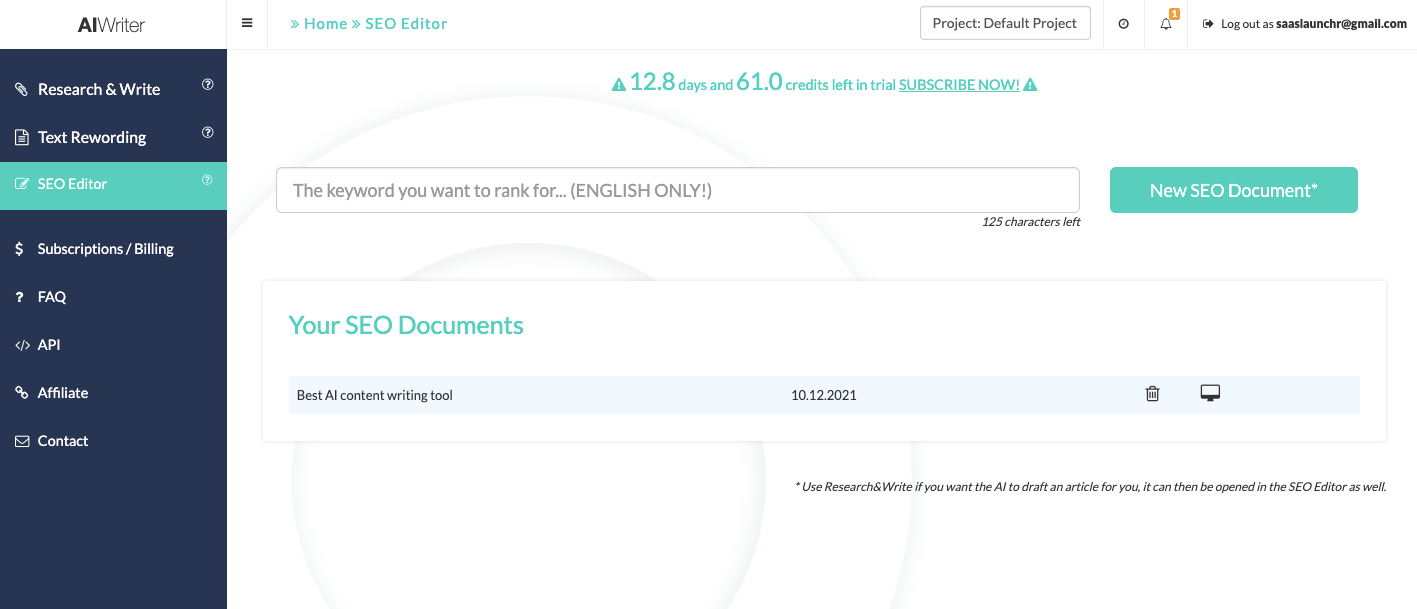Click the Home breadcrumb link
1417x609 pixels.
click(325, 24)
